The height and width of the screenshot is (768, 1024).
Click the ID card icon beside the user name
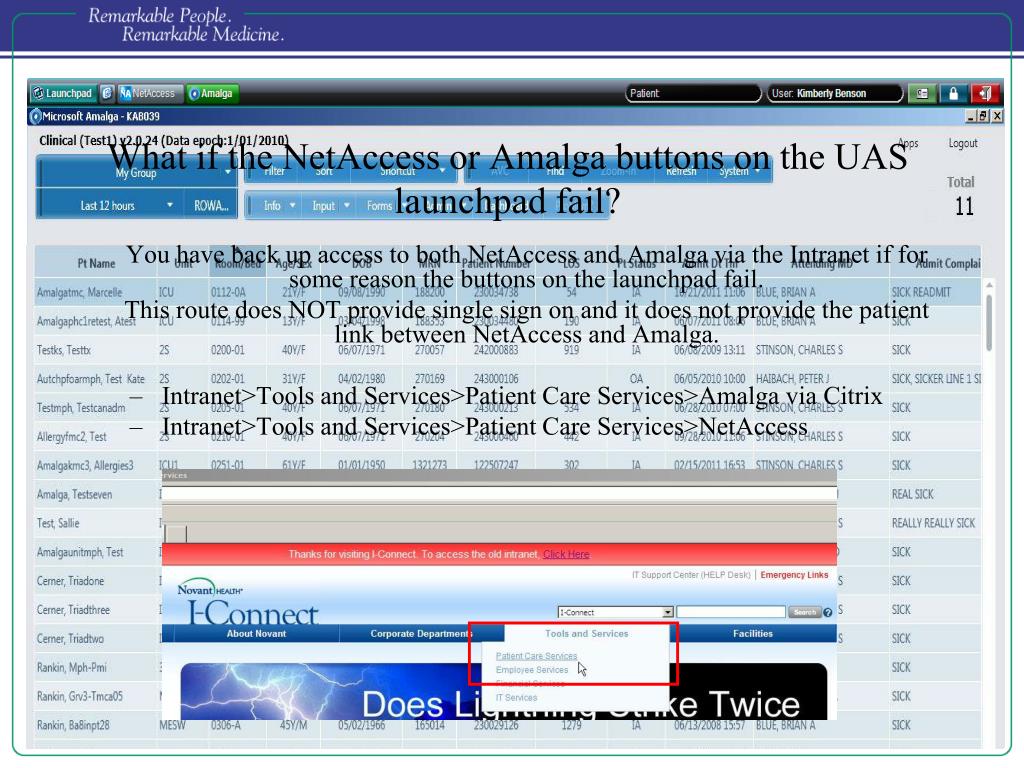click(922, 94)
